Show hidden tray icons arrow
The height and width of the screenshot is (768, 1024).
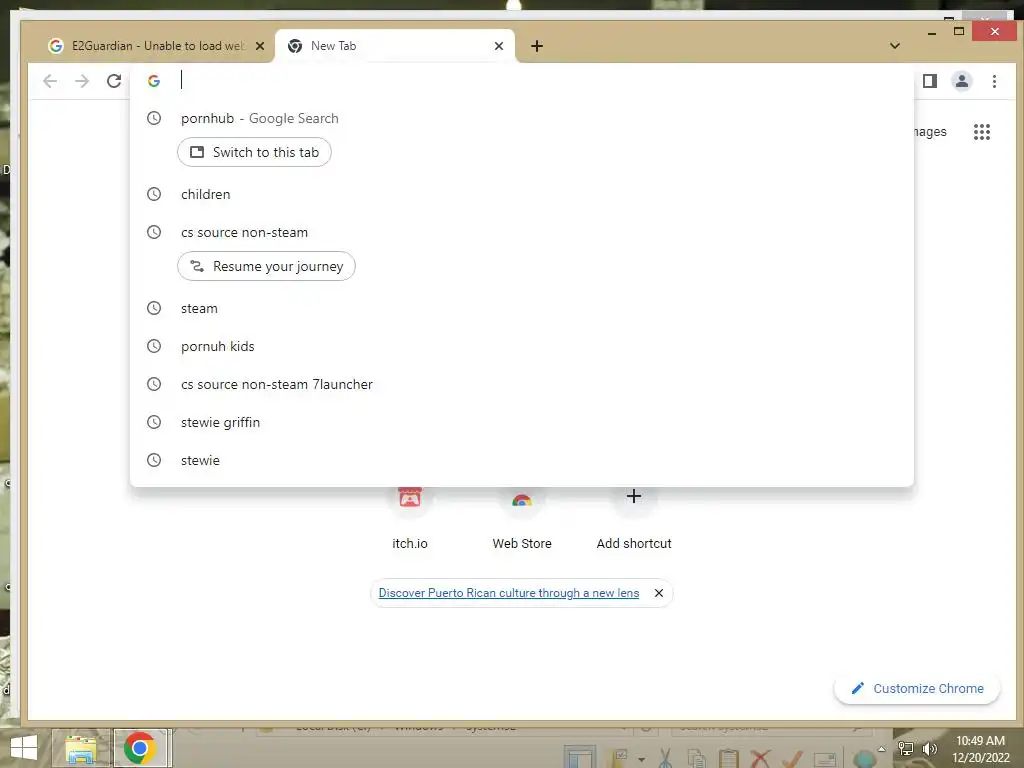882,749
